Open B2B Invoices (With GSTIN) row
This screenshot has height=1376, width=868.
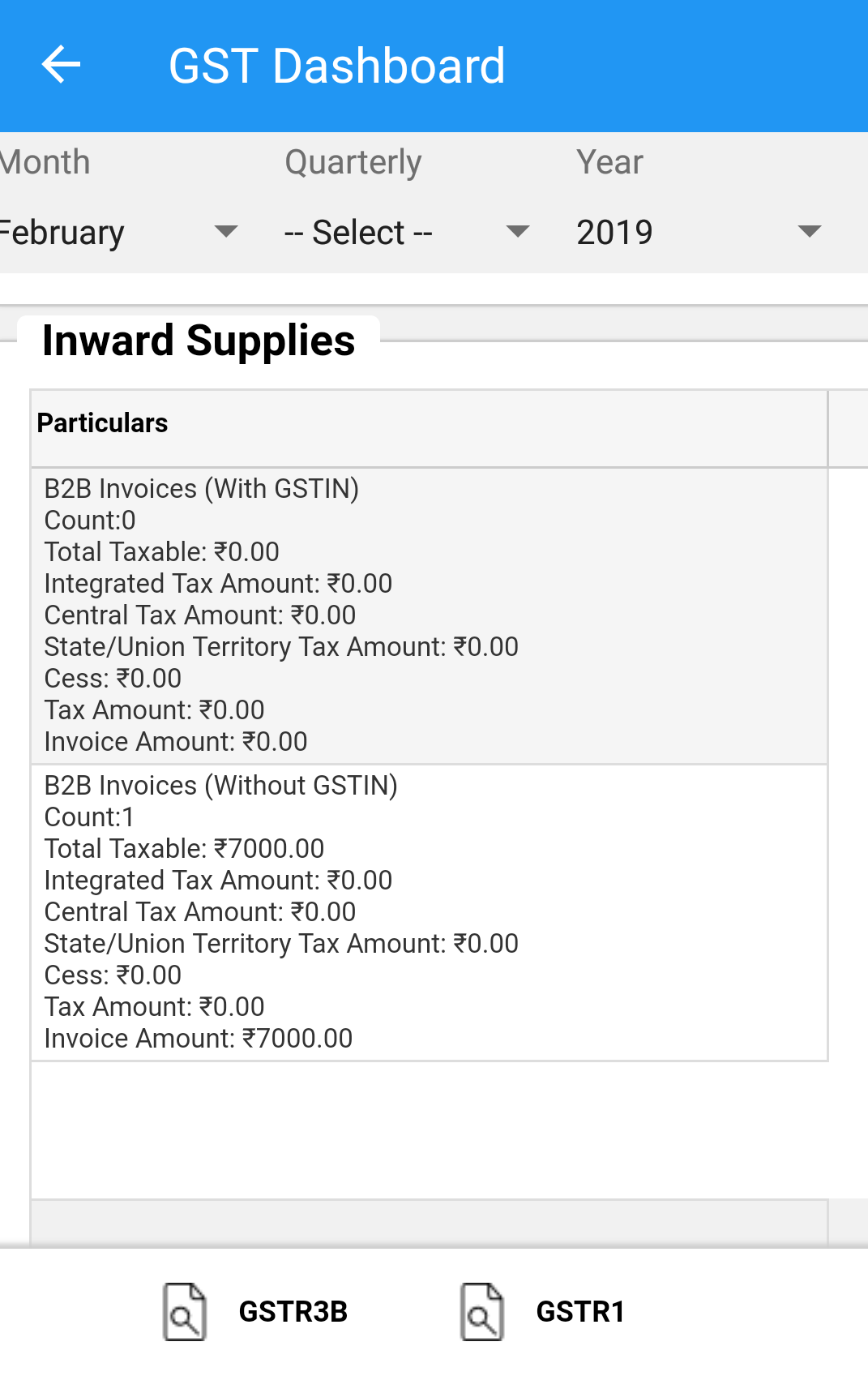(429, 615)
